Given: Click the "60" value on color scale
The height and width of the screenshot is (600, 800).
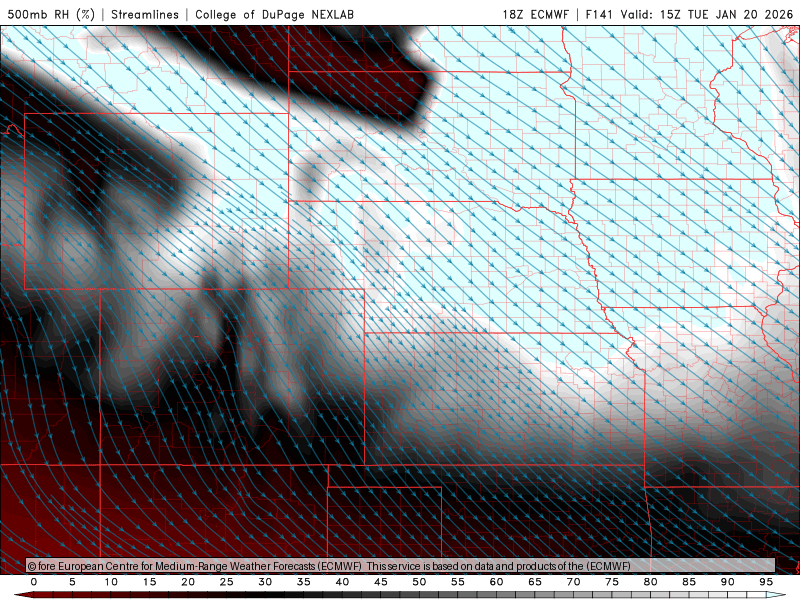Looking at the screenshot, I should [x=496, y=582].
